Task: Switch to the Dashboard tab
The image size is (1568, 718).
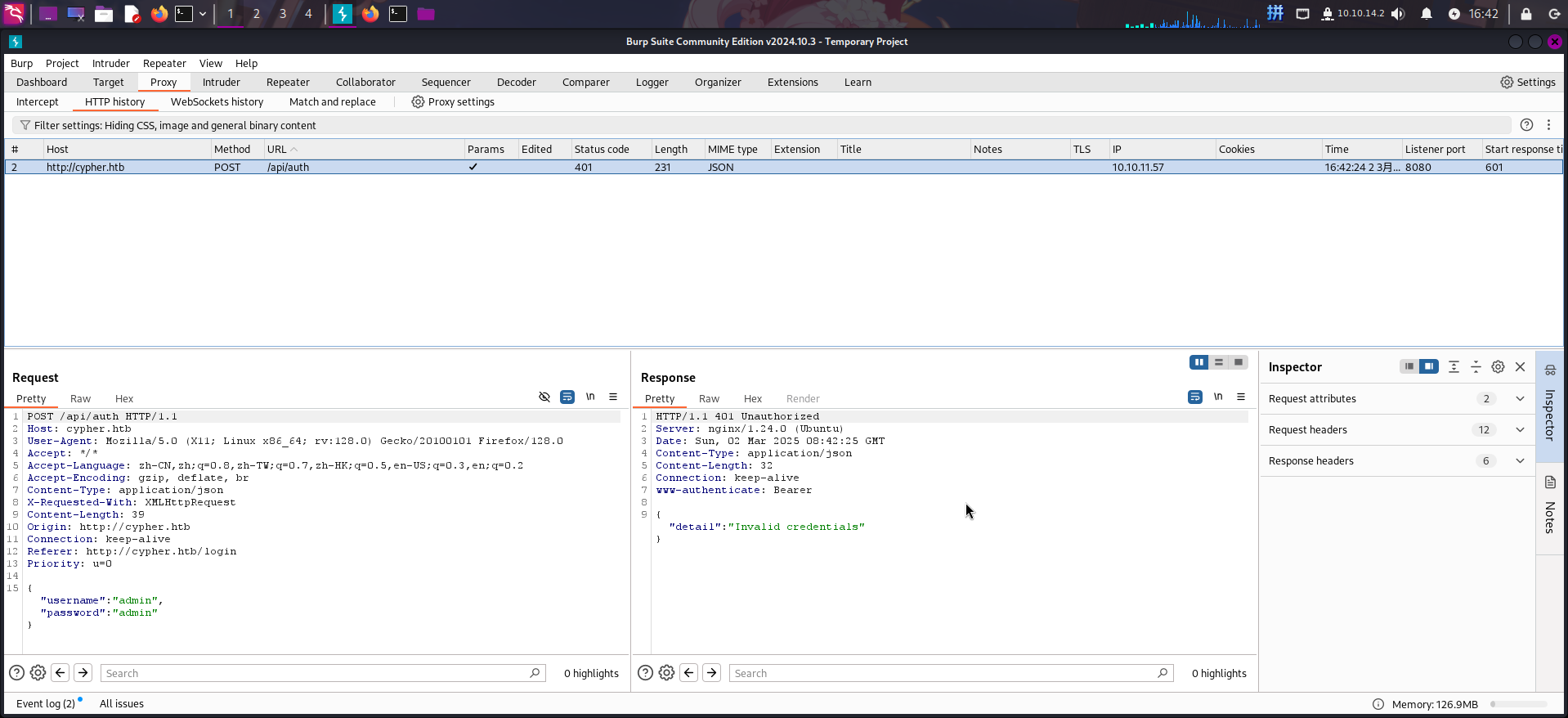Action: (x=42, y=83)
